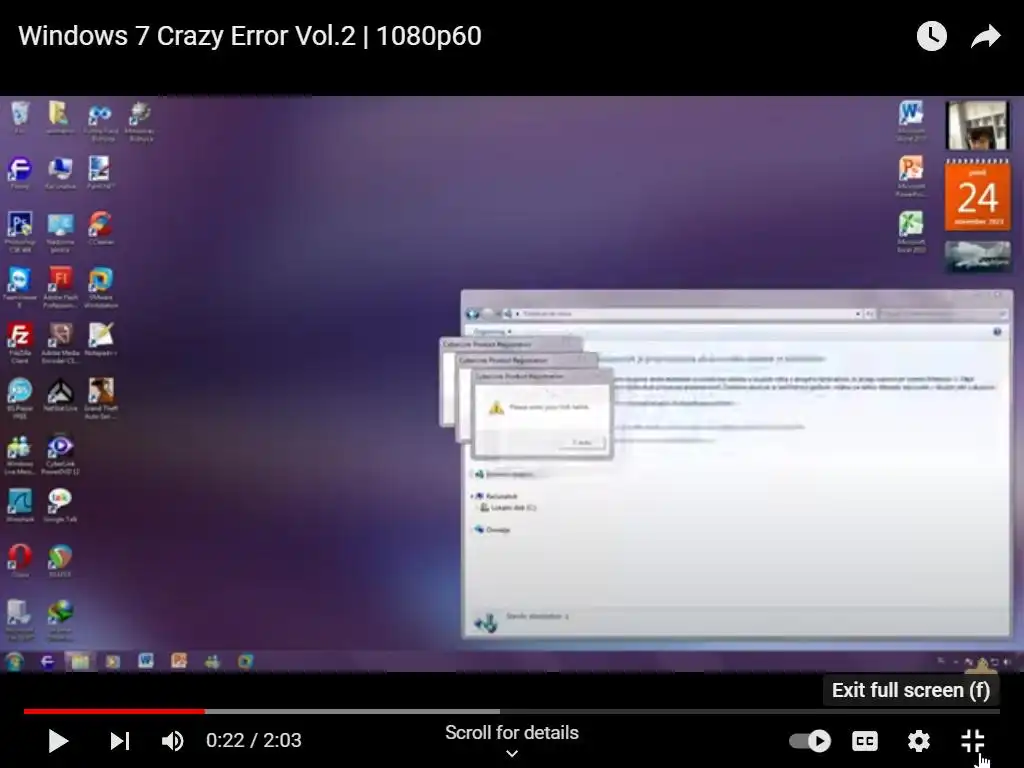Click the Opera browser desktop shortcut
Image resolution: width=1024 pixels, height=768 pixels.
[20, 560]
